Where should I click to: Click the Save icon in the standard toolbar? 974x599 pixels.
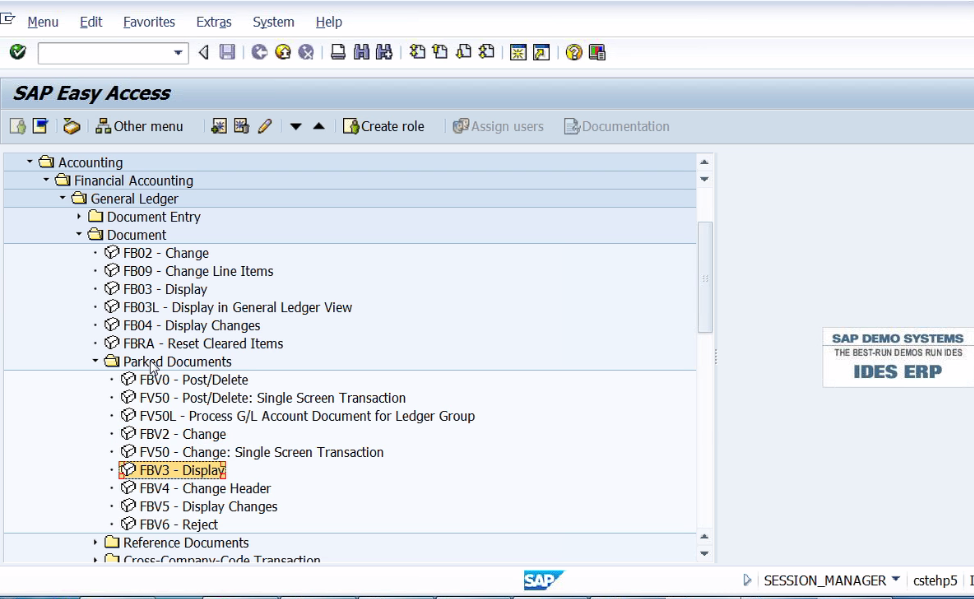coord(227,52)
